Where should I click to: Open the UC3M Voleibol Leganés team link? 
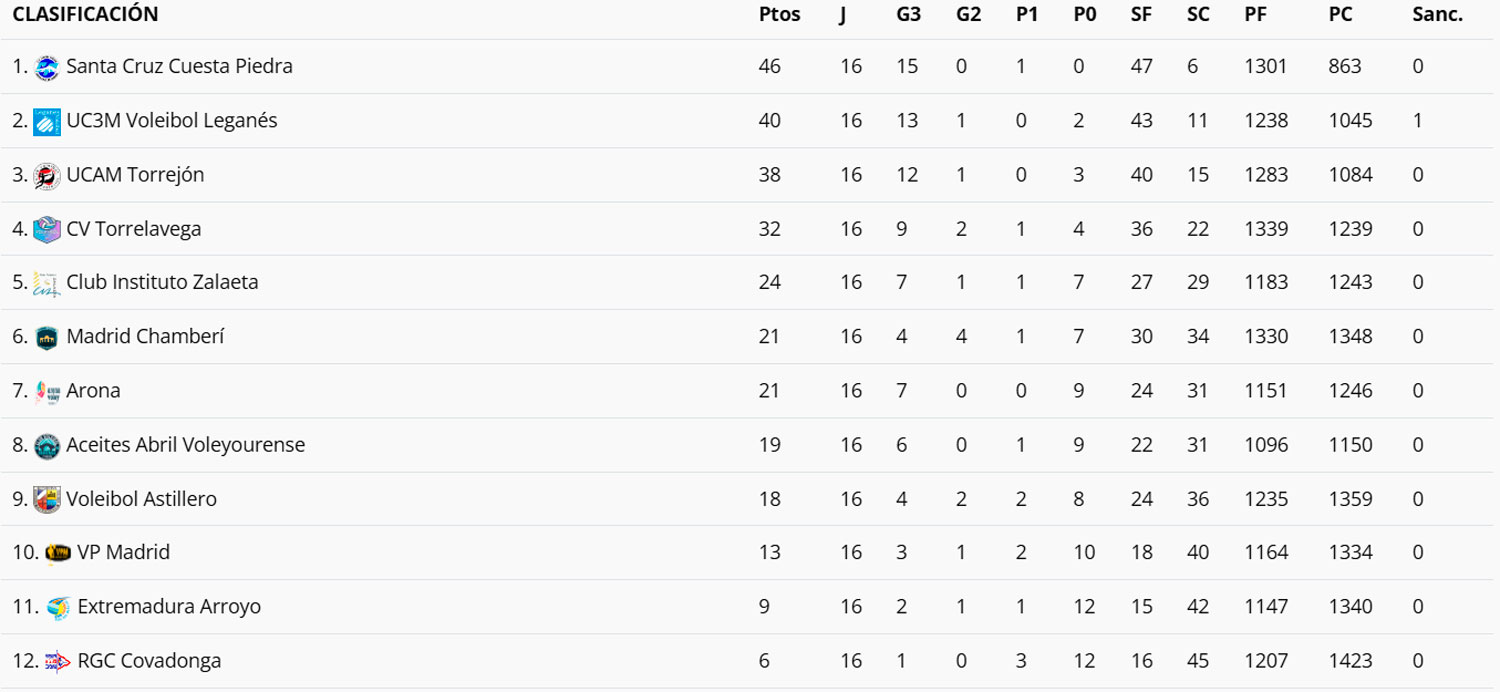pos(171,121)
